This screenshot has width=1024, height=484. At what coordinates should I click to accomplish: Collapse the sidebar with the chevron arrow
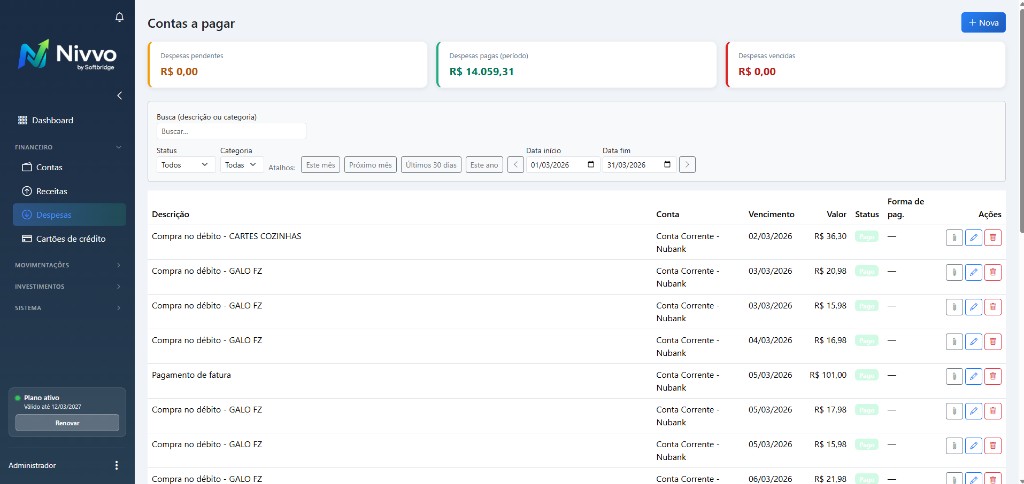click(120, 95)
